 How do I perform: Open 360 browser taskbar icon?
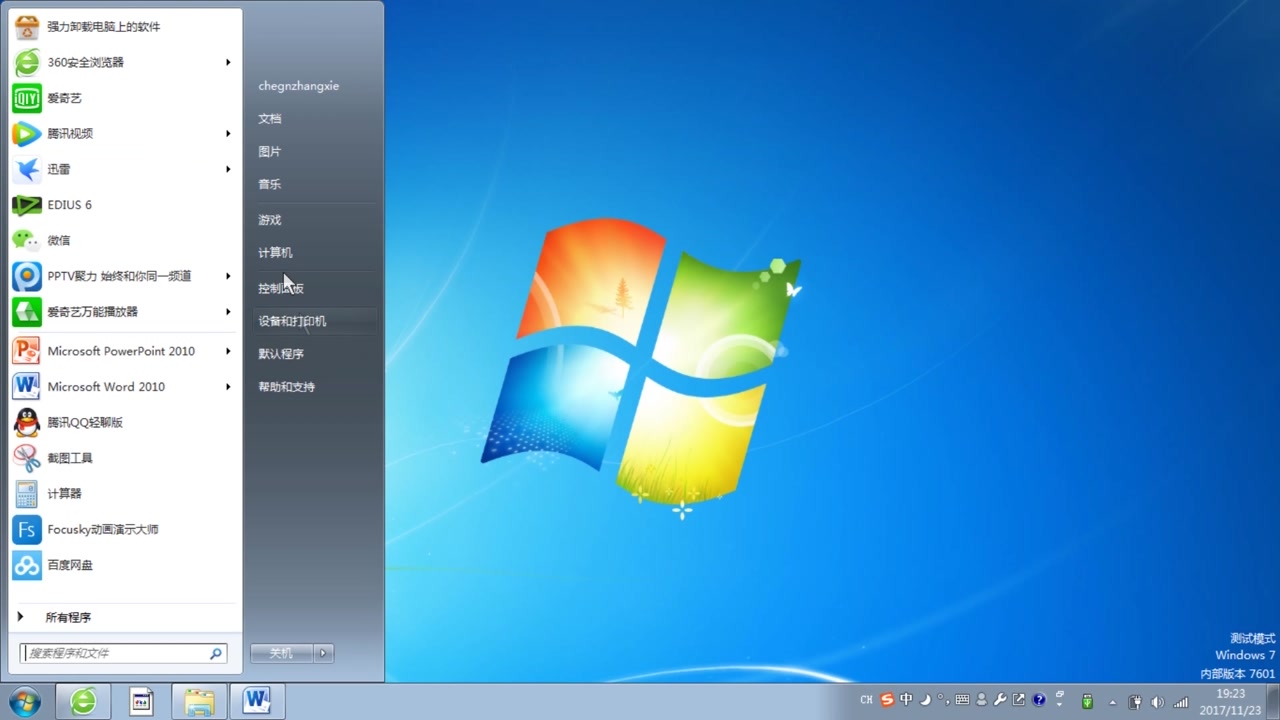83,701
